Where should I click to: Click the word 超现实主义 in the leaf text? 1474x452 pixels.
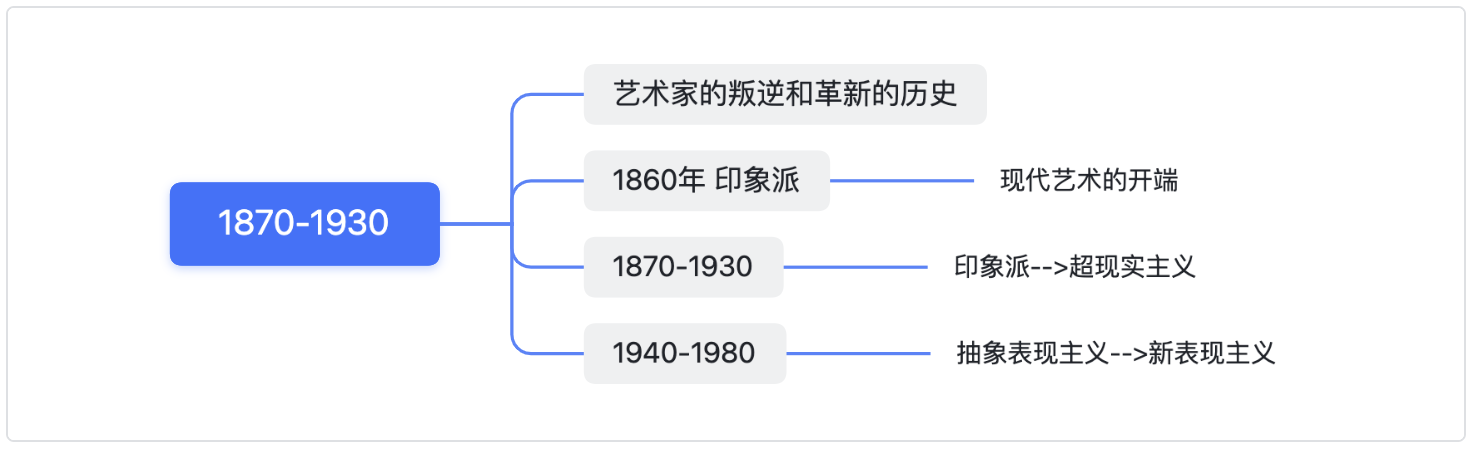(x=1132, y=267)
